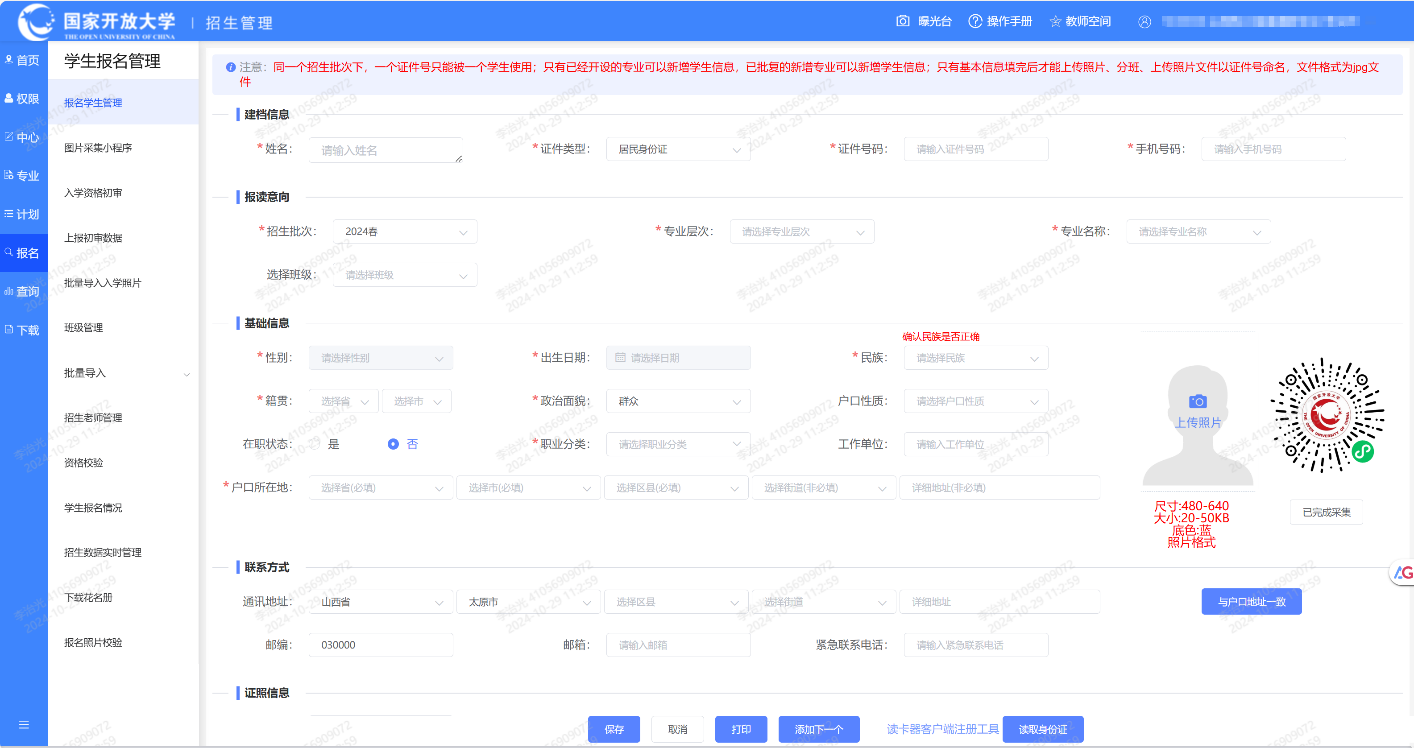Open 入学资格初审 menu item
Image resolution: width=1414 pixels, height=748 pixels.
click(x=93, y=193)
